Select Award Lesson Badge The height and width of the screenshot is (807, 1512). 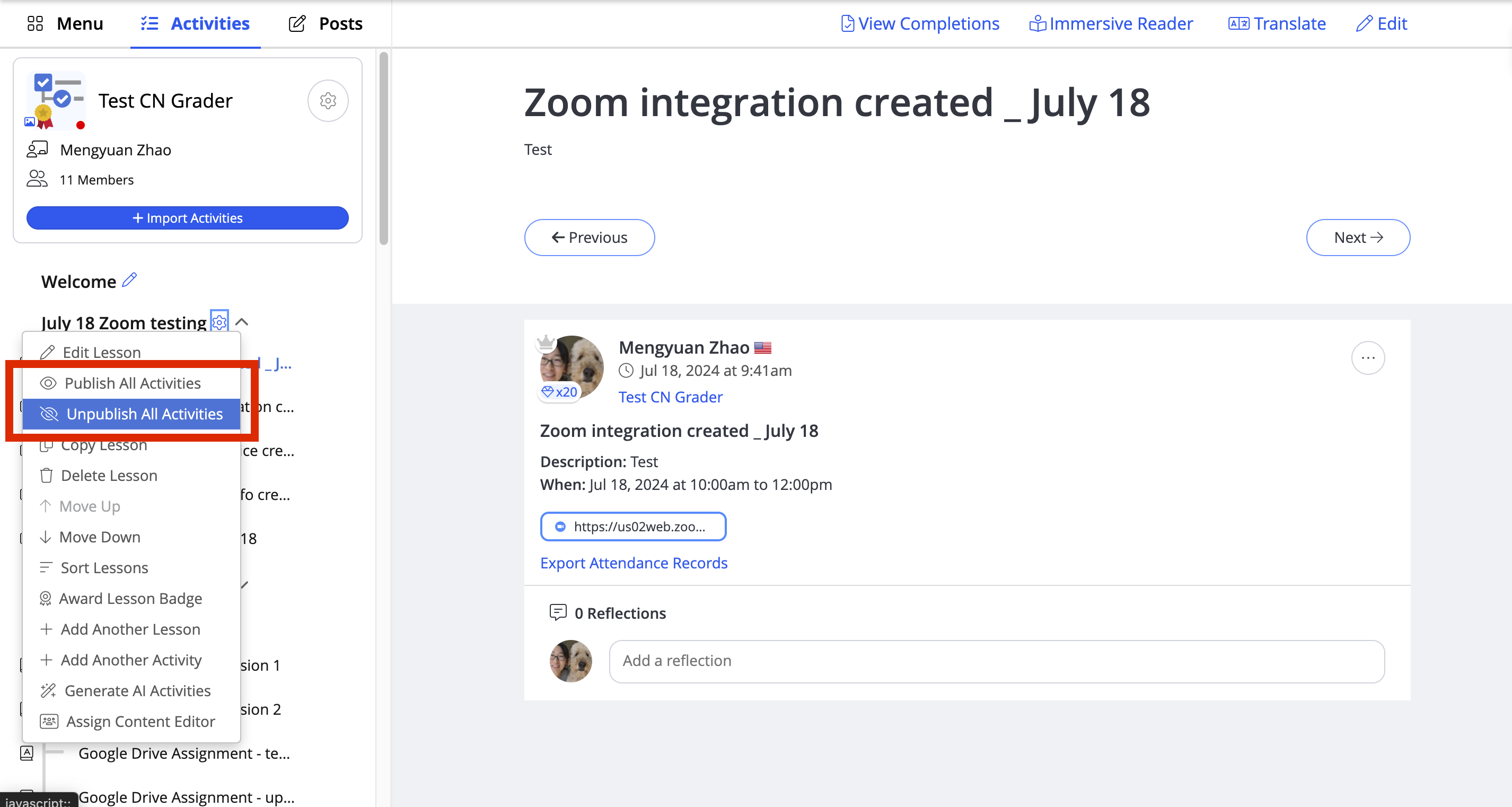[131, 599]
